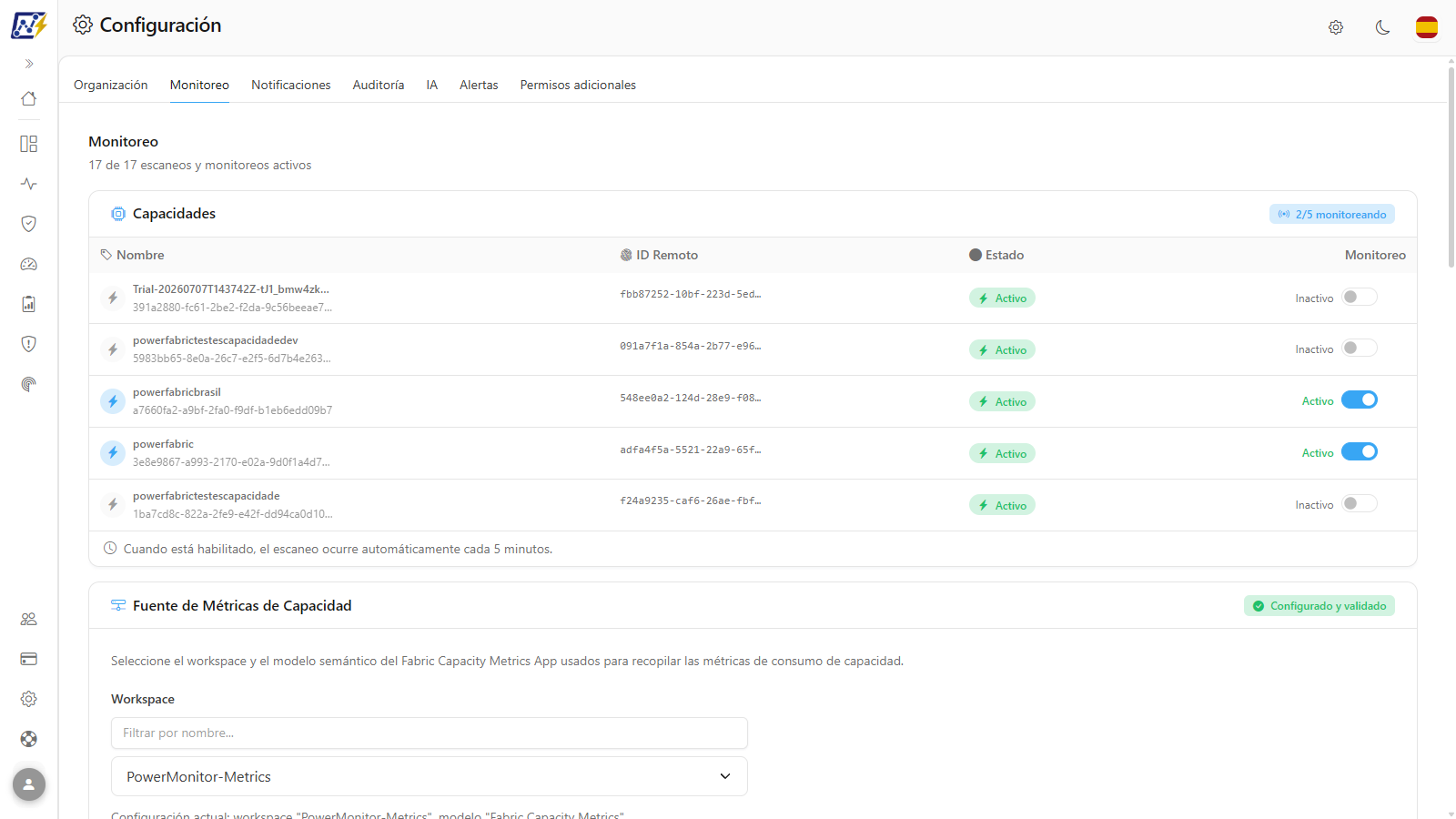Click the top-right settings gear icon

(1336, 27)
